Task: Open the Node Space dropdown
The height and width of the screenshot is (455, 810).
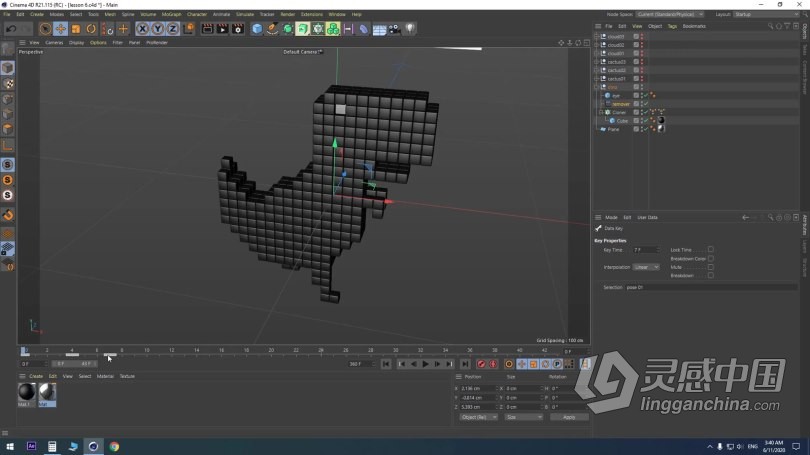Action: [669, 14]
